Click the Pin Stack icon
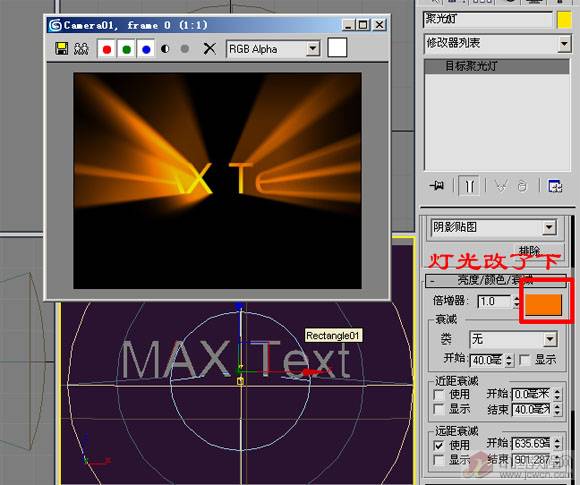 pyautogui.click(x=437, y=185)
